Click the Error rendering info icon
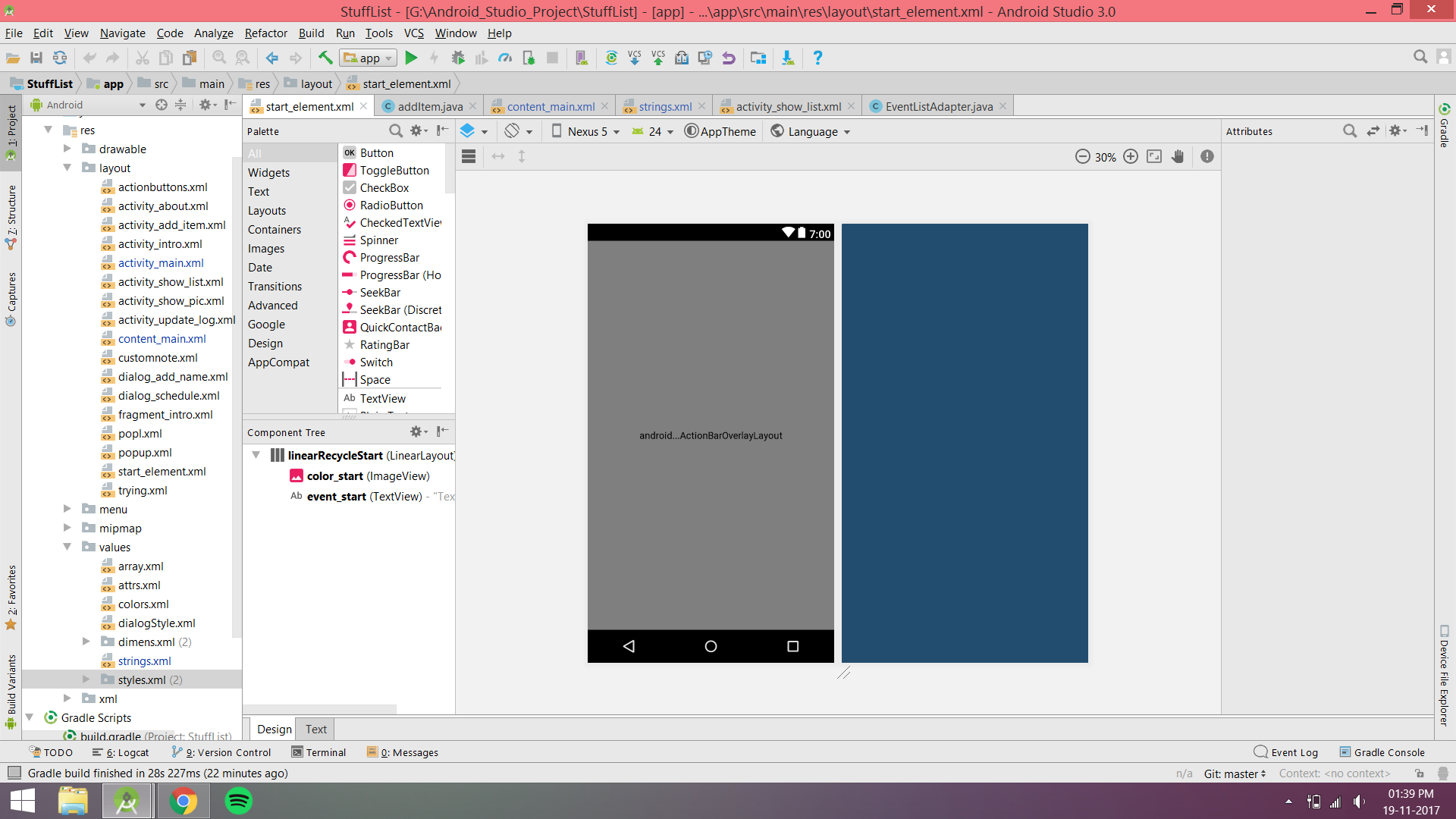The image size is (1456, 819). [x=1207, y=156]
